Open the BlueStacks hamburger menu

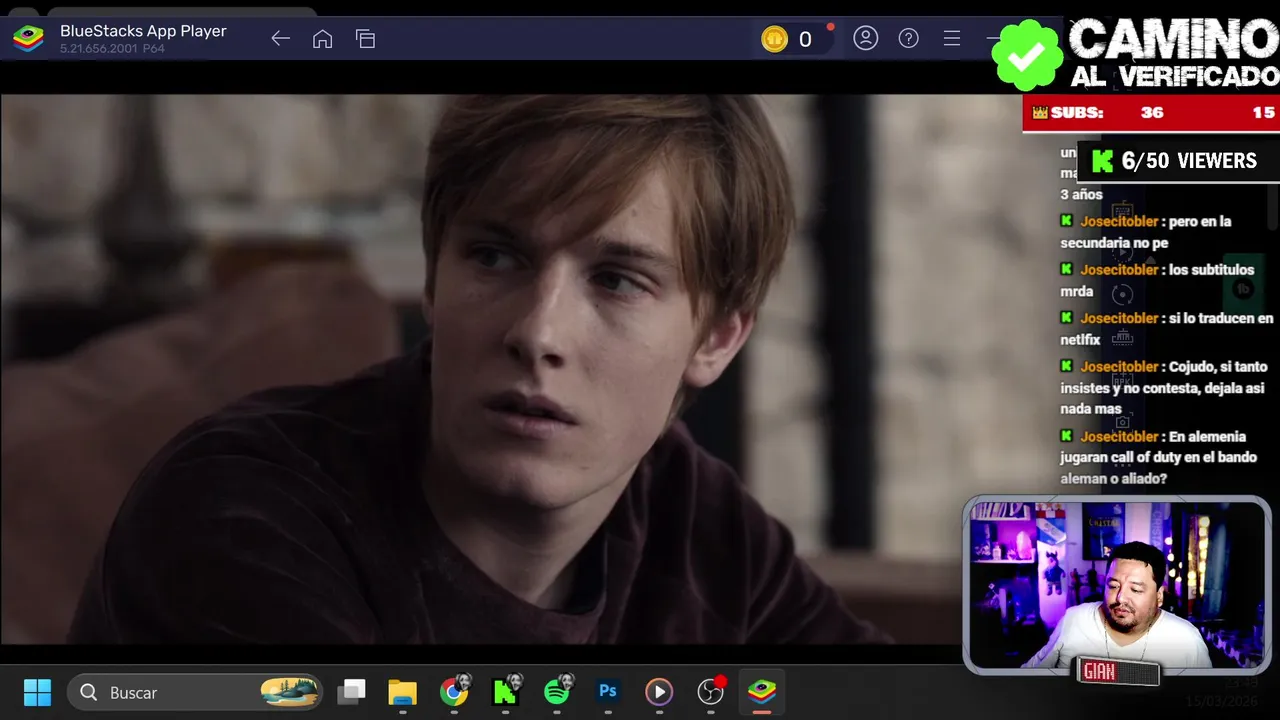[952, 38]
